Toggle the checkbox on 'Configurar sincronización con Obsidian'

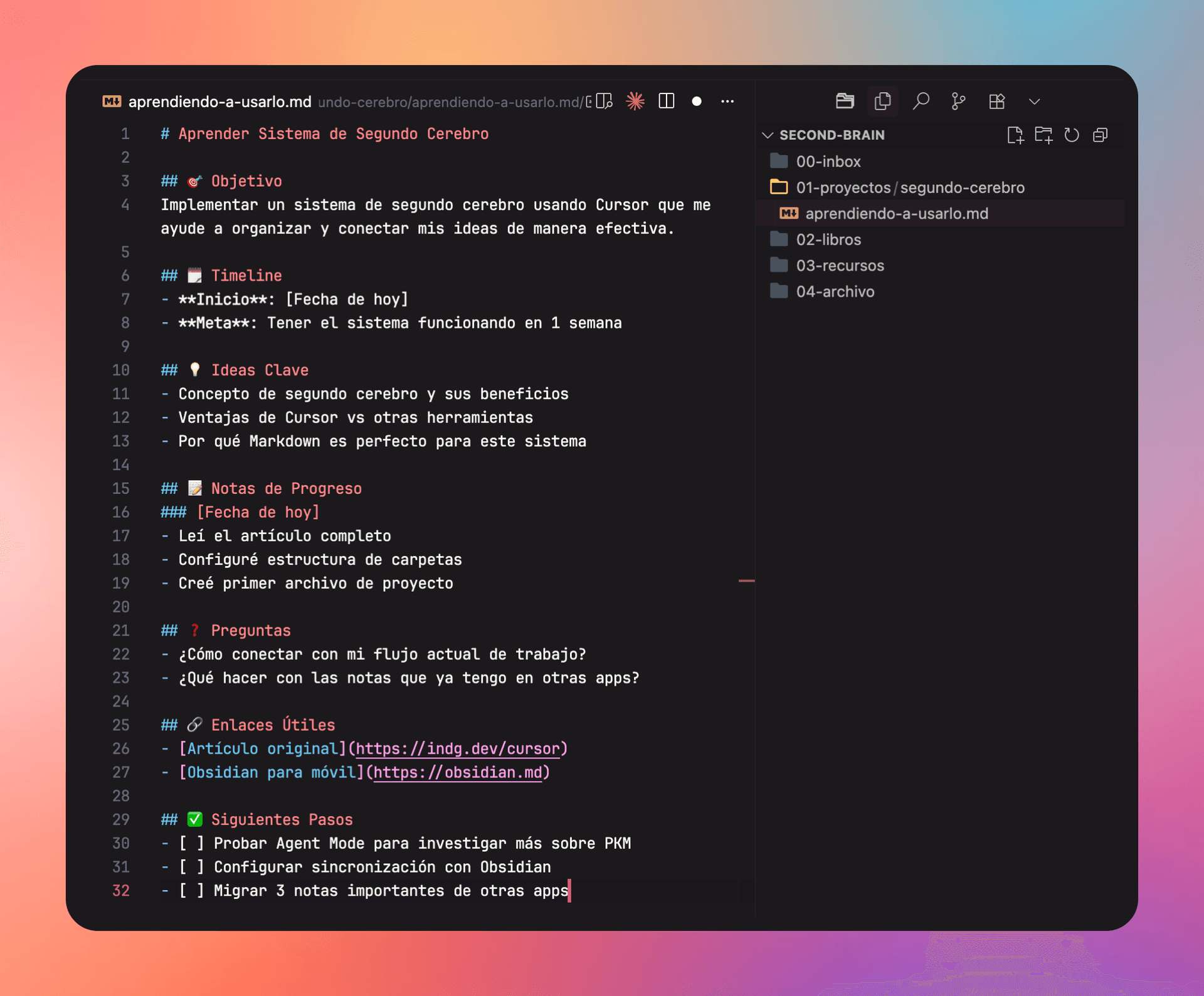[x=191, y=867]
